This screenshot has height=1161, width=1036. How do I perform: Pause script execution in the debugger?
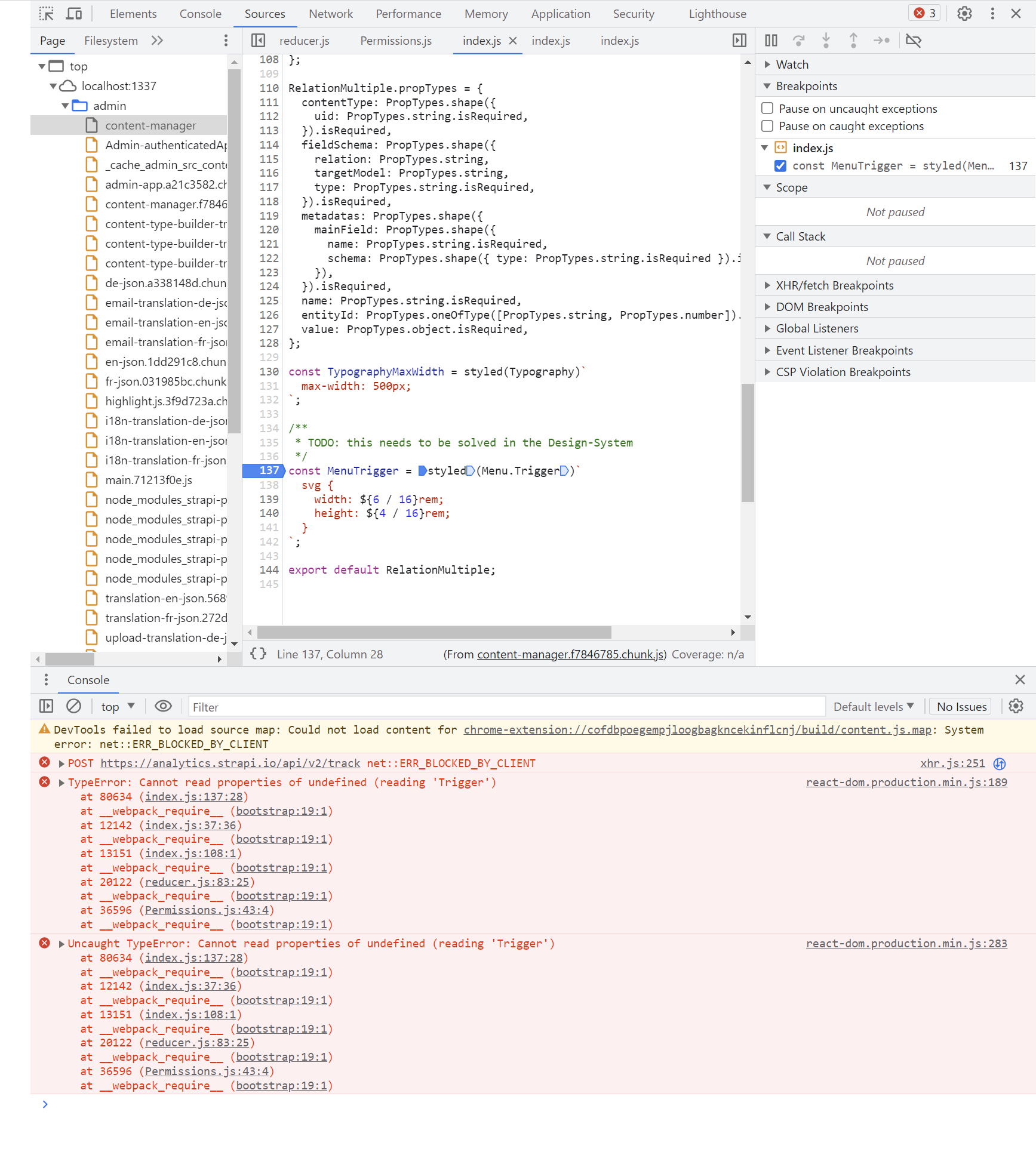770,41
